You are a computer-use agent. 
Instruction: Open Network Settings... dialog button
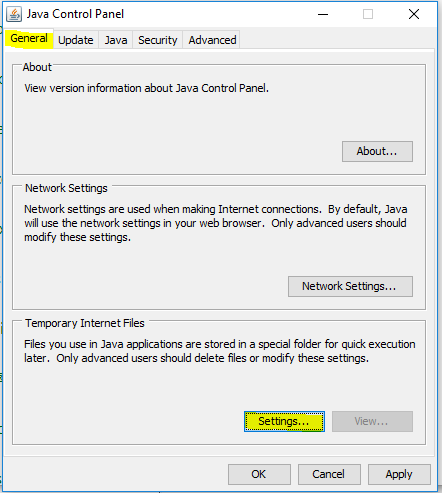point(350,286)
